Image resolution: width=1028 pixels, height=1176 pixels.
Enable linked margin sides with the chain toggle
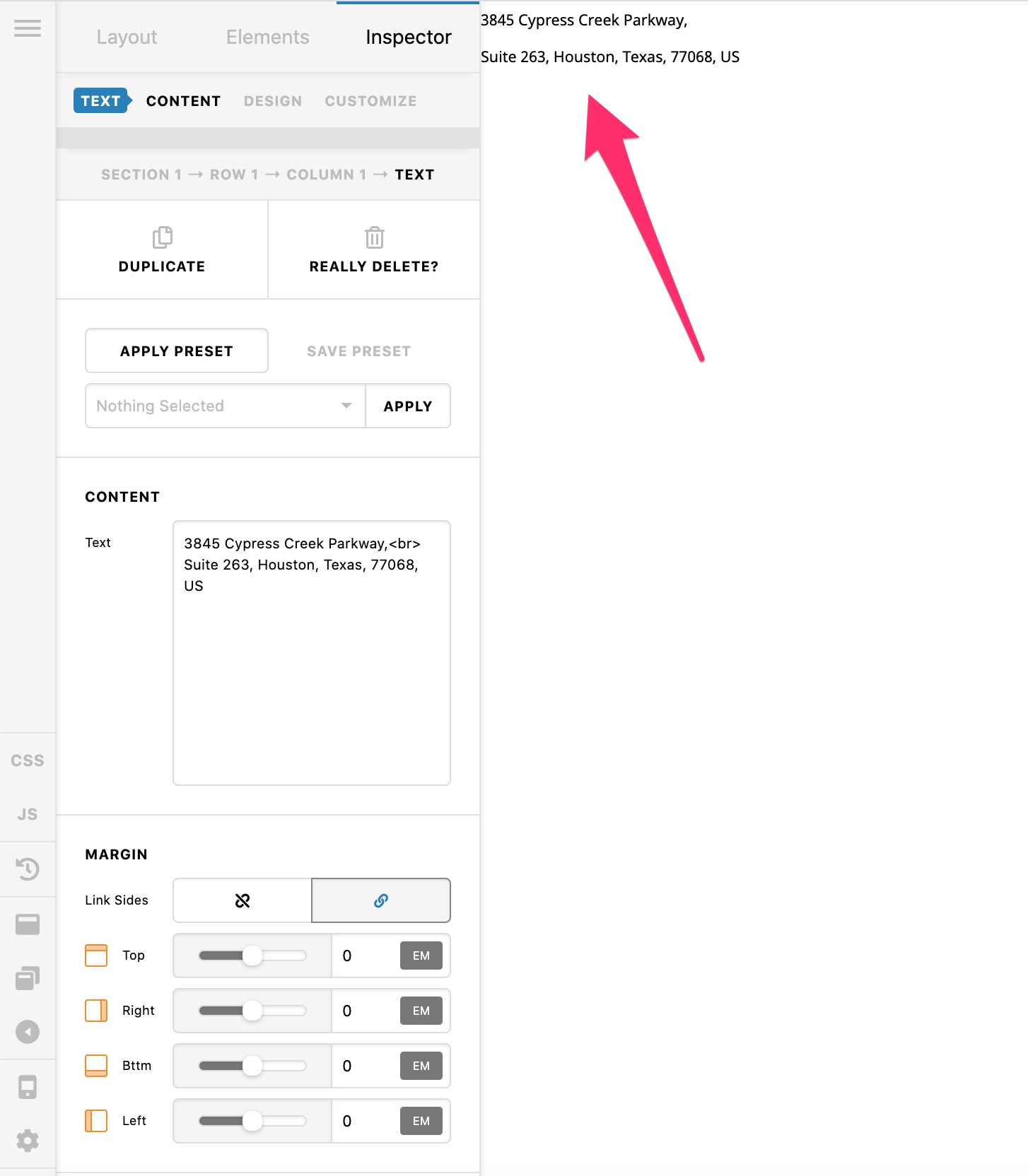381,900
